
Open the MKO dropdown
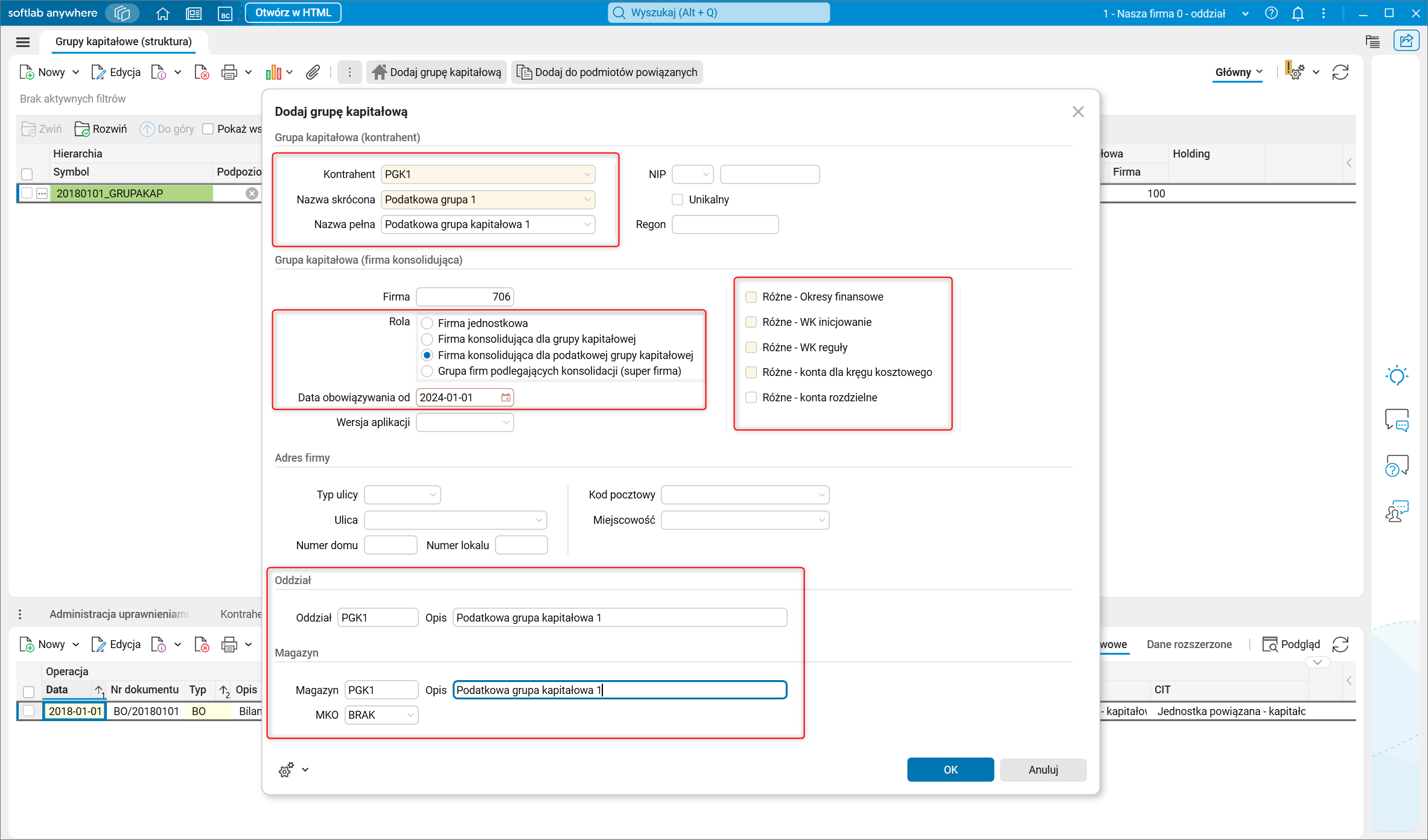click(410, 715)
